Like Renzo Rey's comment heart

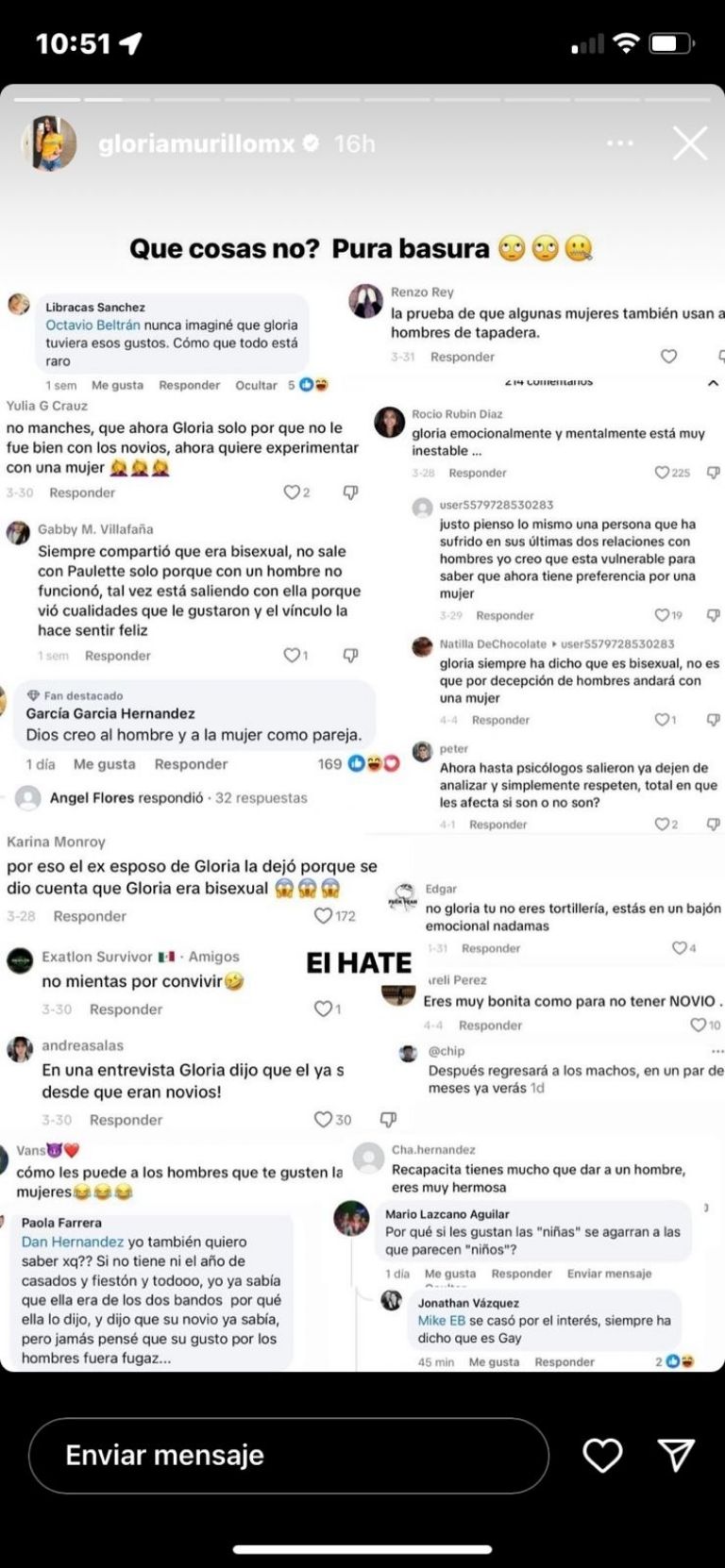click(x=668, y=357)
